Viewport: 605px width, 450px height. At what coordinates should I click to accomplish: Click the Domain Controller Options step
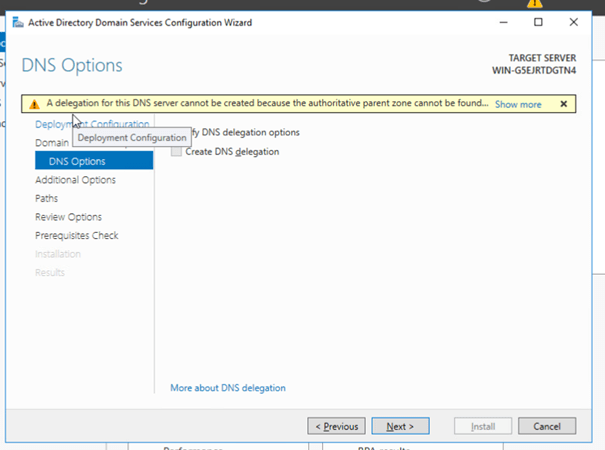(50, 143)
